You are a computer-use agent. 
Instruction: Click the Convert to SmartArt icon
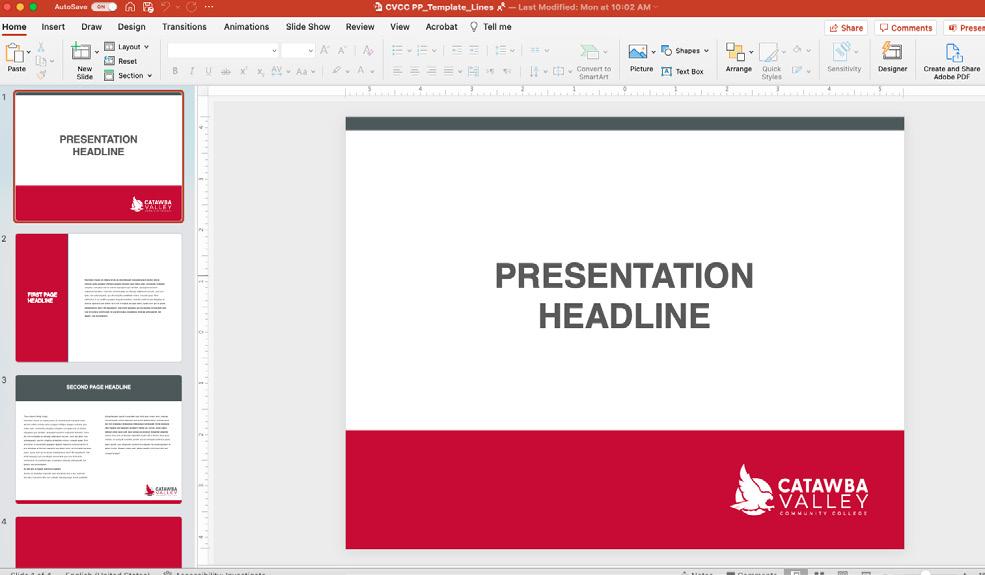[589, 52]
